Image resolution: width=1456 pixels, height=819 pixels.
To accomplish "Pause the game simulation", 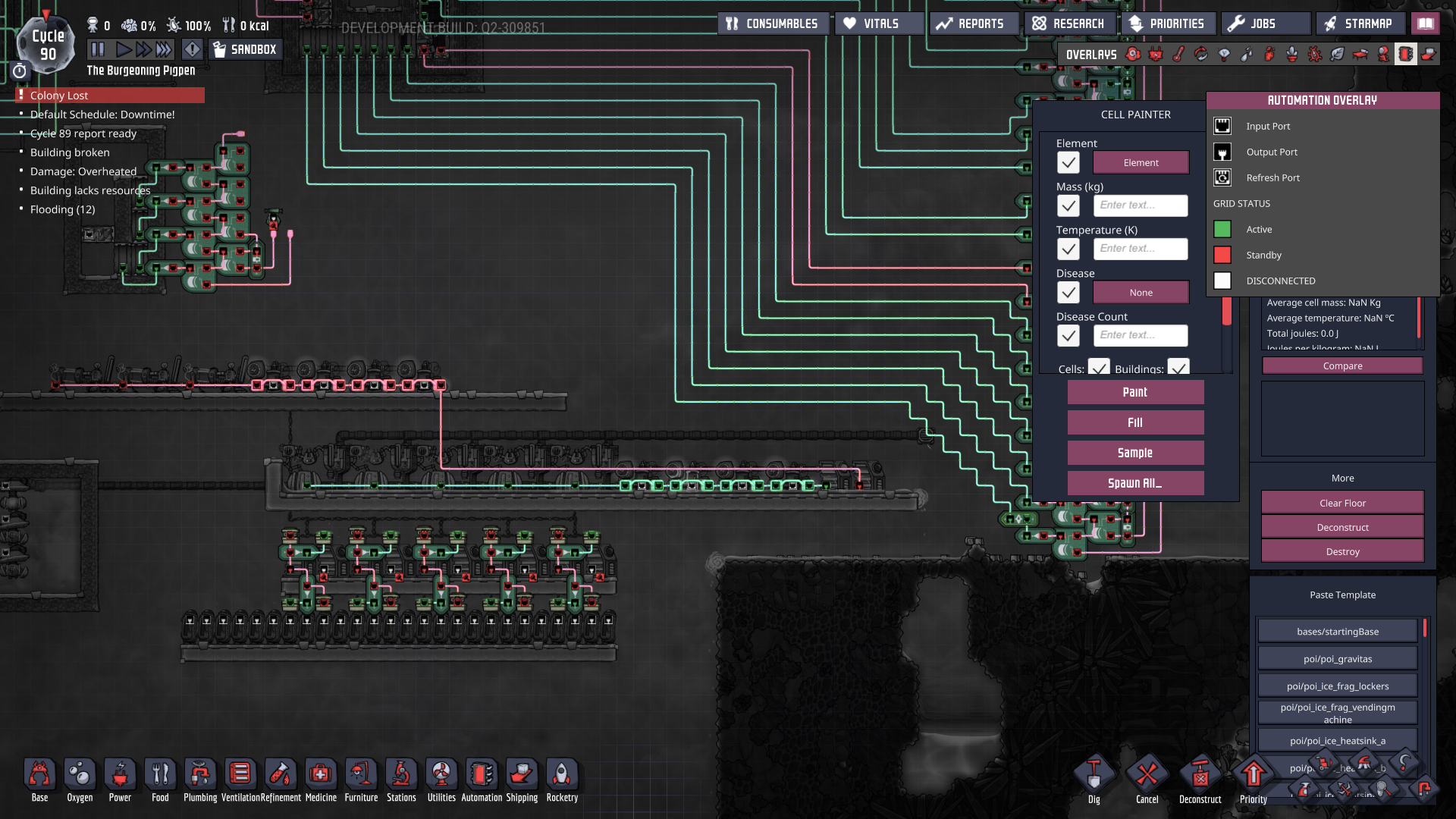I will coord(98,50).
